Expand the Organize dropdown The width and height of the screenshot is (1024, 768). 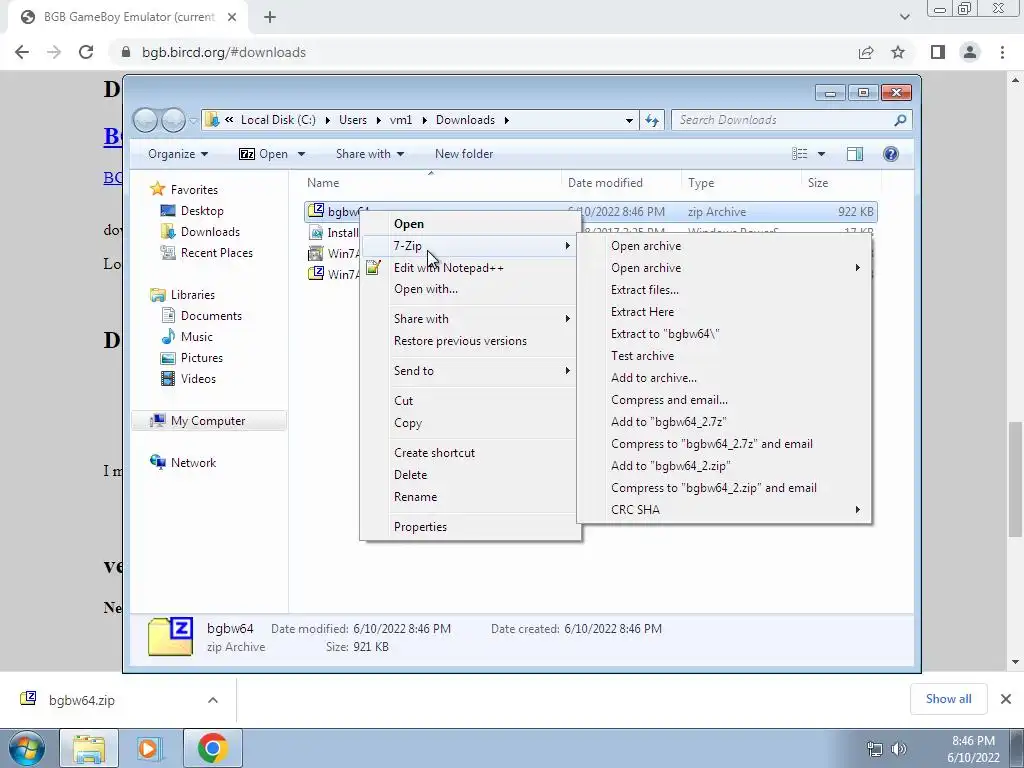click(178, 154)
